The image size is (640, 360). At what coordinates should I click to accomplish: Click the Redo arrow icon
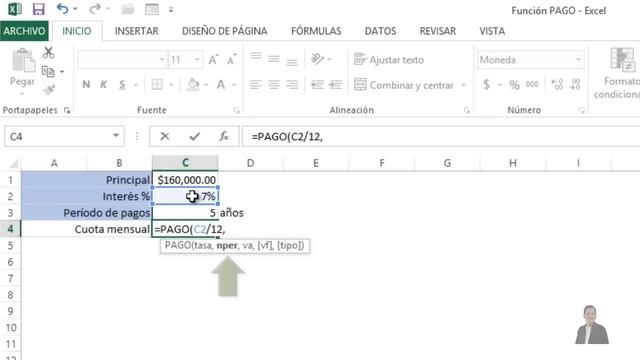click(x=95, y=9)
